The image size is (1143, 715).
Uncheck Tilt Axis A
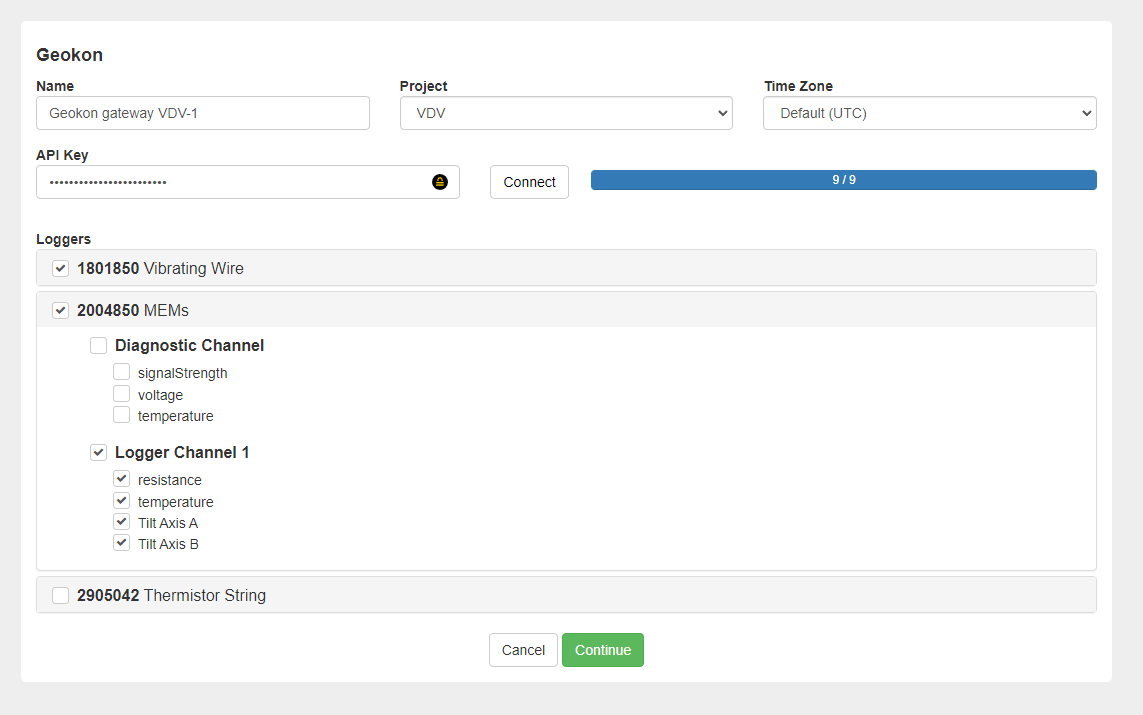(x=122, y=522)
